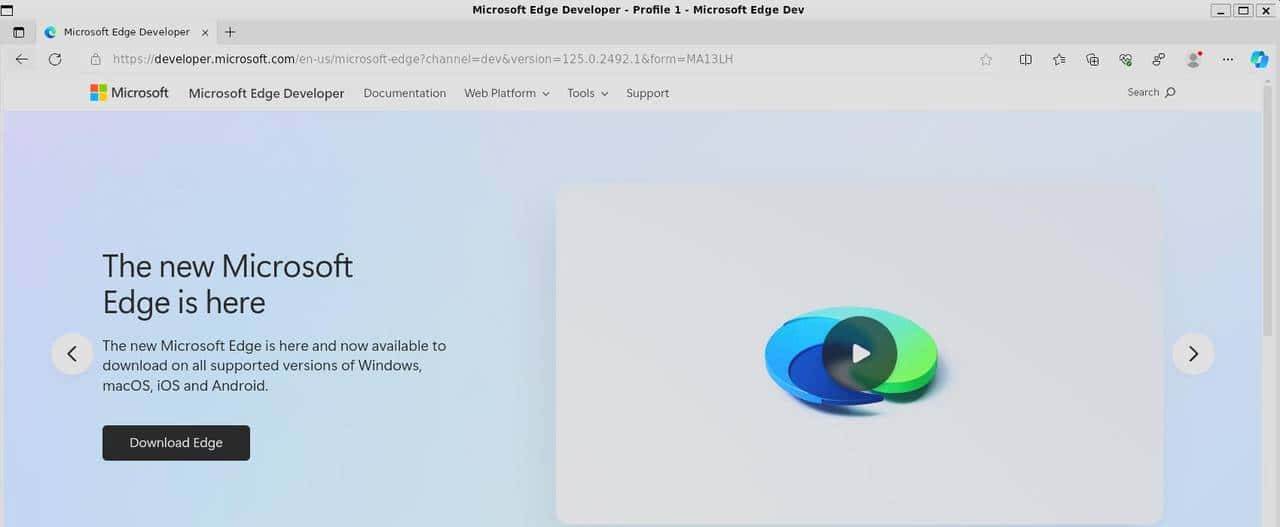Viewport: 1280px width, 527px height.
Task: Open the Documentation nav item
Action: (405, 93)
